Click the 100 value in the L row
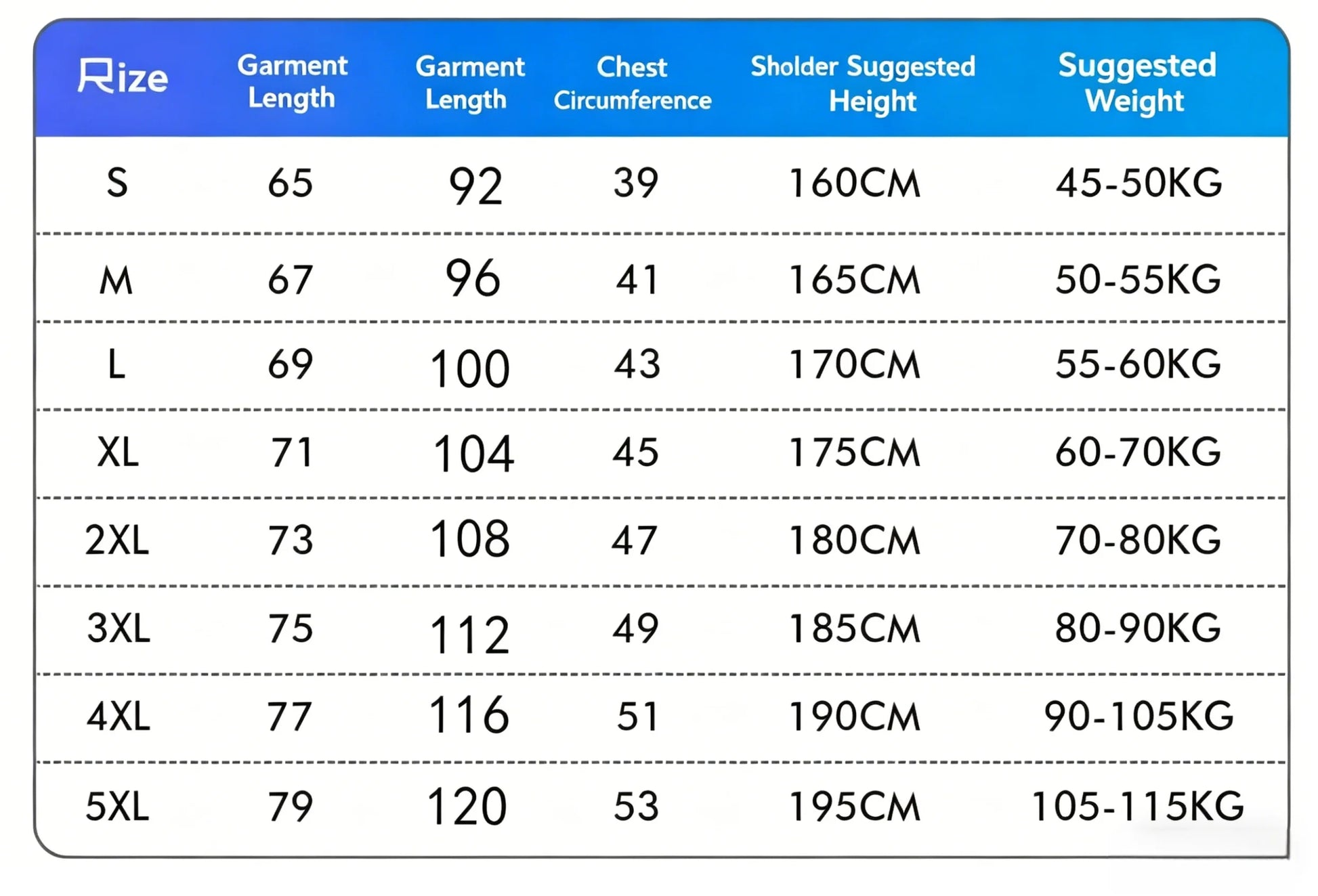 click(x=469, y=368)
